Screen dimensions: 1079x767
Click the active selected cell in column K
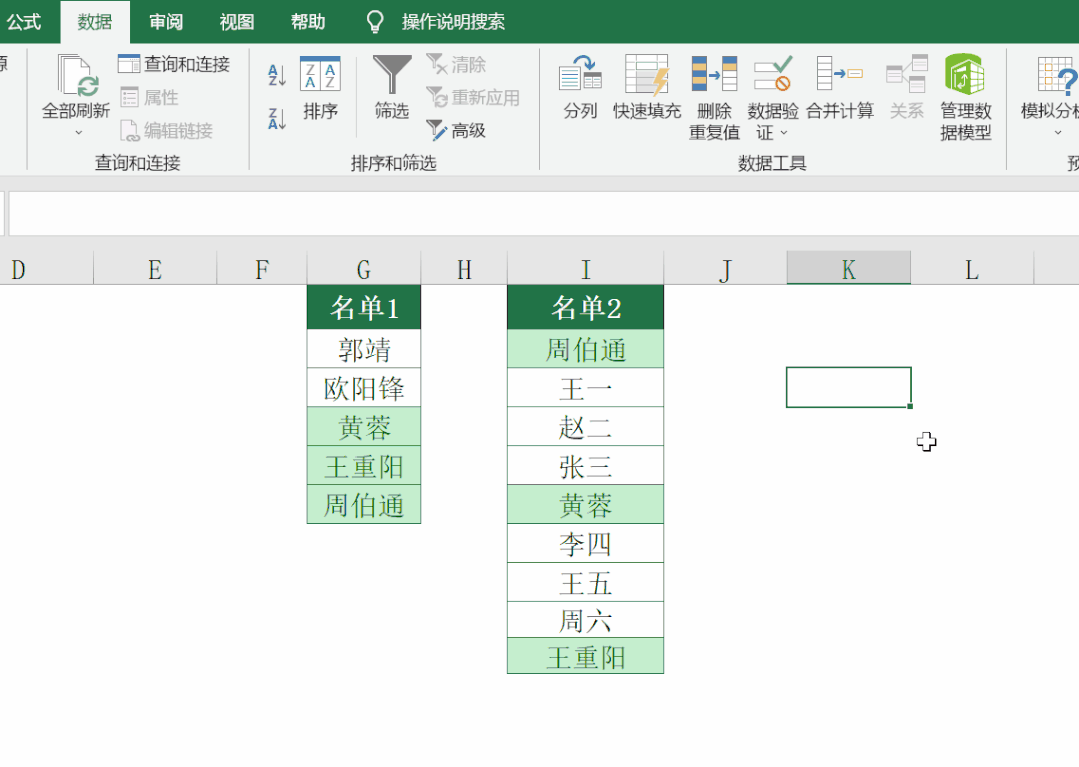[849, 387]
